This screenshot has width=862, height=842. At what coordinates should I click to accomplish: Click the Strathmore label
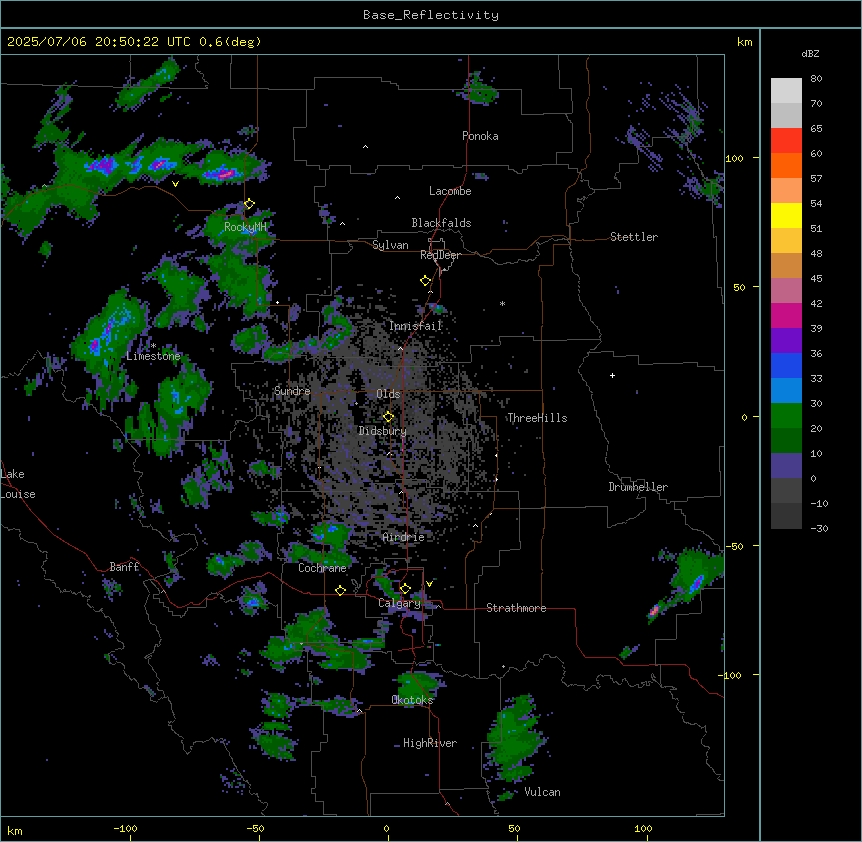(x=516, y=608)
